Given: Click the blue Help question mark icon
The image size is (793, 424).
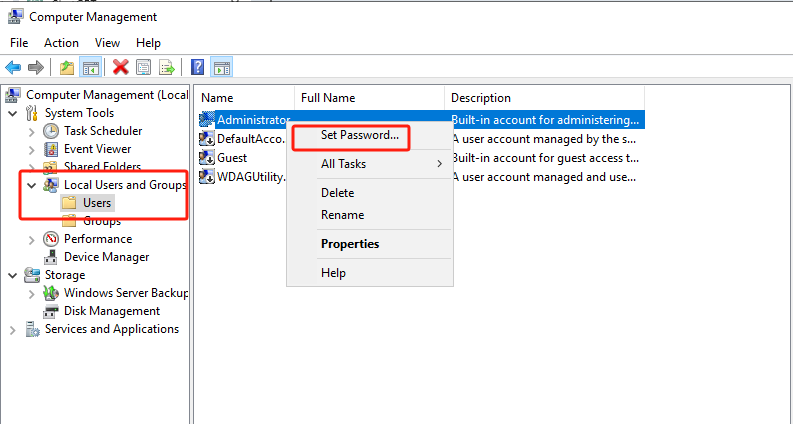Looking at the screenshot, I should pos(198,67).
